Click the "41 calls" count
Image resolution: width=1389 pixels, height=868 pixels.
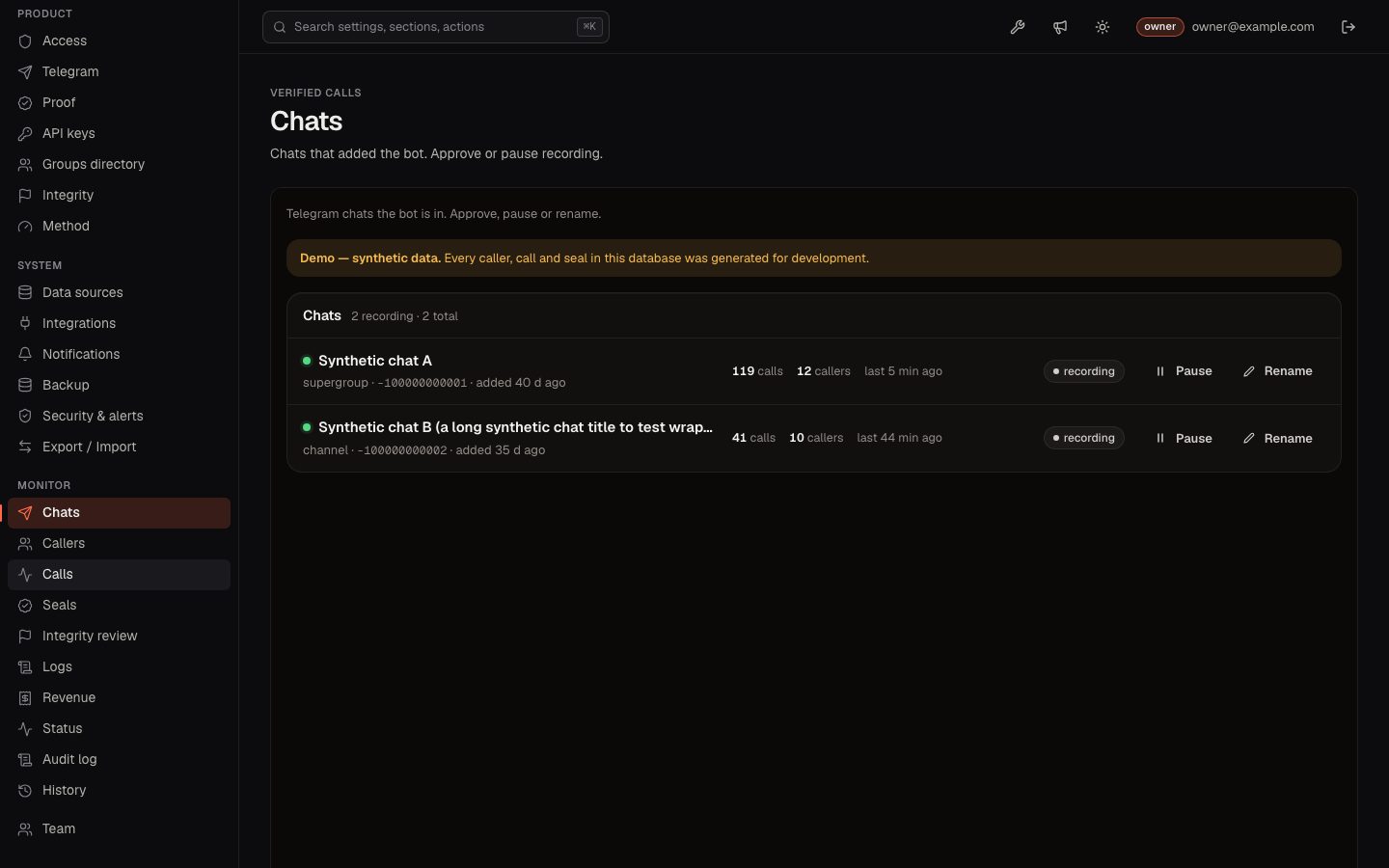coord(753,438)
